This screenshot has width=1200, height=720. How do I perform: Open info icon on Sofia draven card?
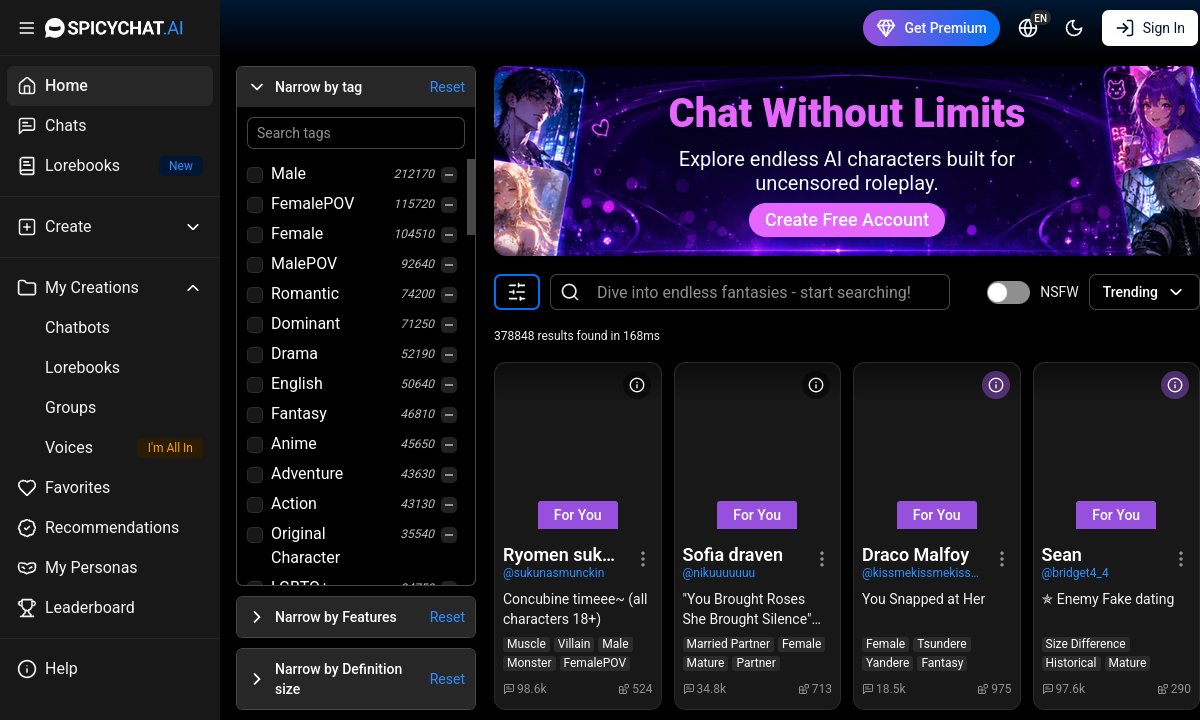[x=816, y=385]
